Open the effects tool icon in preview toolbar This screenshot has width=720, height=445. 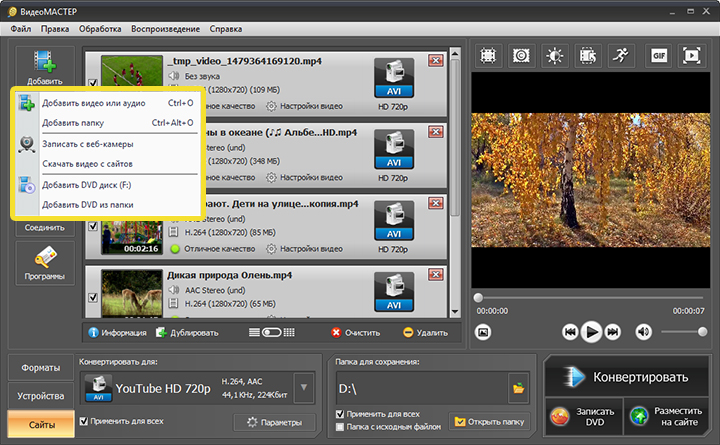(521, 56)
